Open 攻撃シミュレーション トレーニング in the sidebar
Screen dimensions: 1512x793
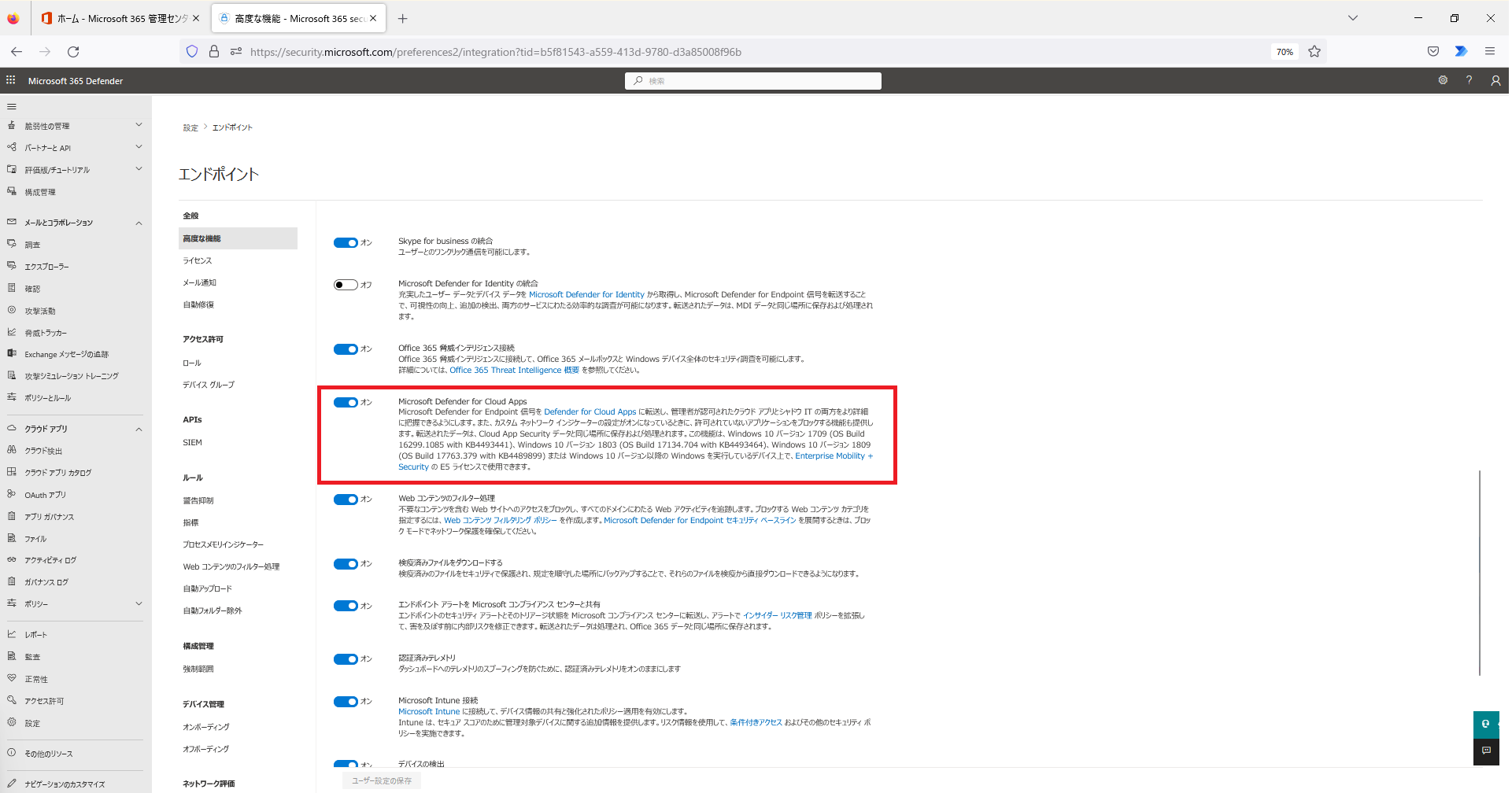(71, 376)
